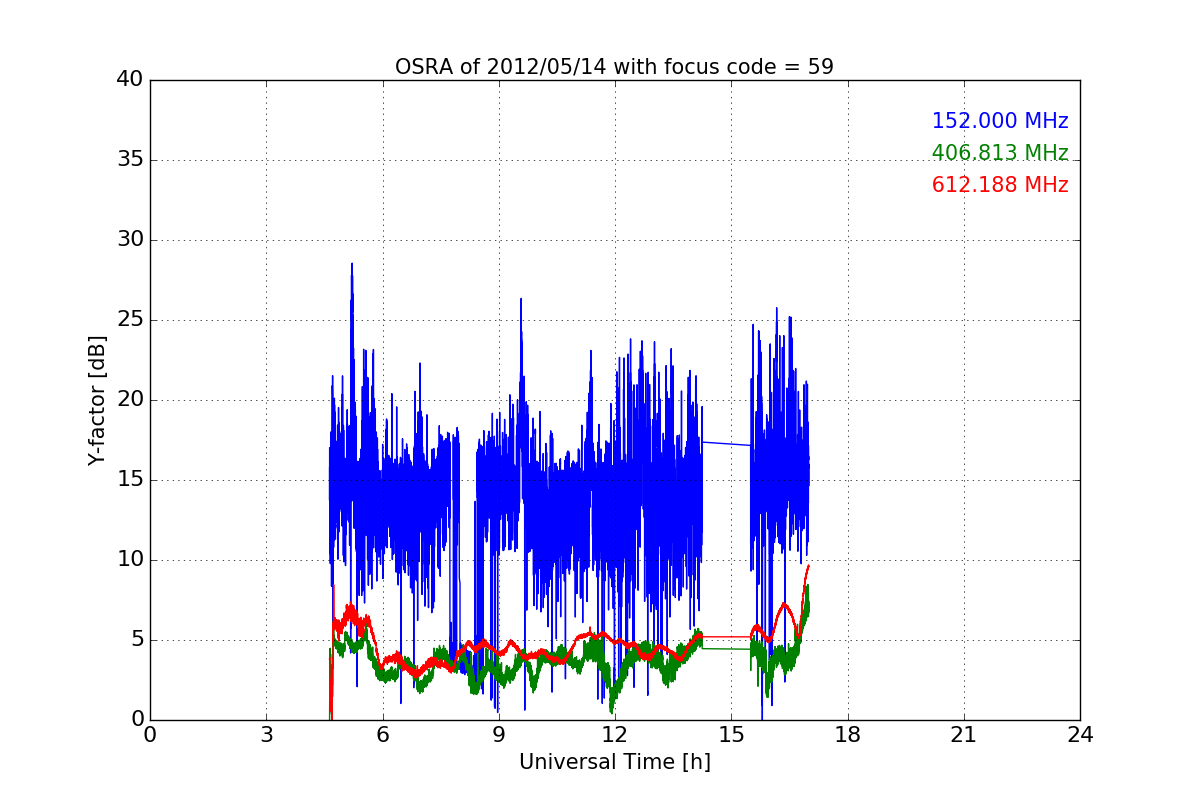Click the red curve's rising end near 17 h
The width and height of the screenshot is (1200, 800).
(x=804, y=585)
